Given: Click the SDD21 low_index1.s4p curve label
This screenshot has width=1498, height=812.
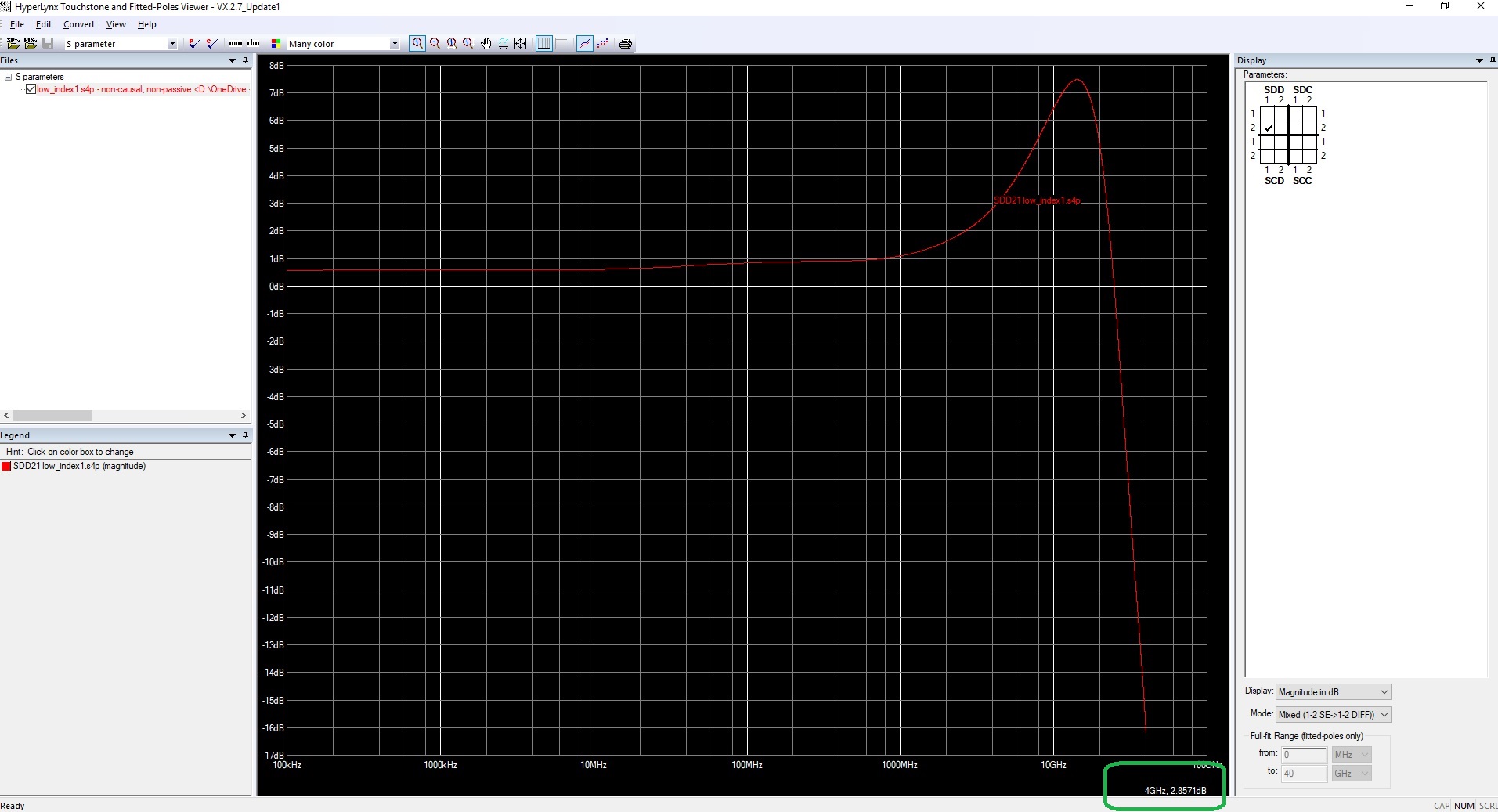Looking at the screenshot, I should (x=1037, y=200).
